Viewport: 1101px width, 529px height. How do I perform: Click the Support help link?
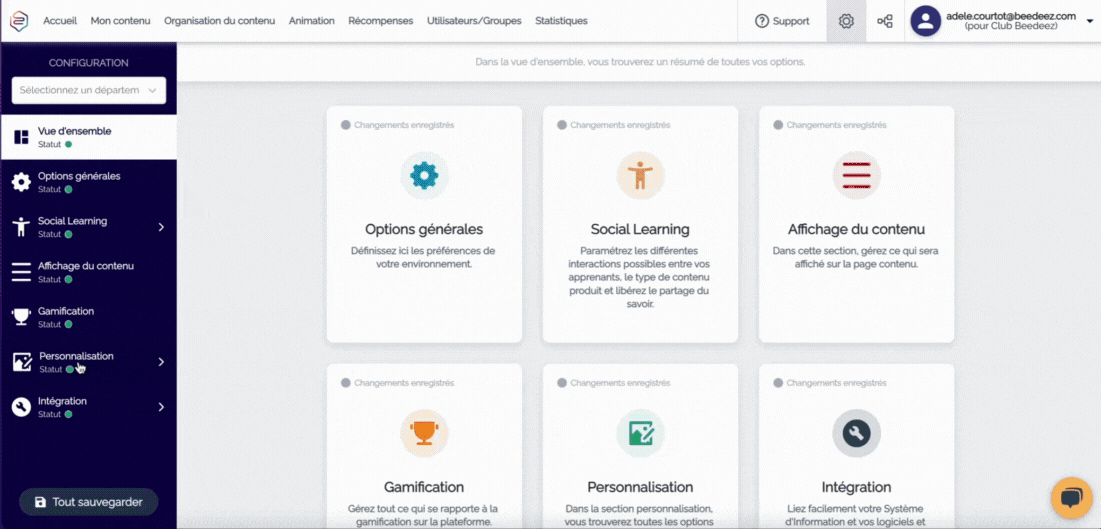[782, 21]
